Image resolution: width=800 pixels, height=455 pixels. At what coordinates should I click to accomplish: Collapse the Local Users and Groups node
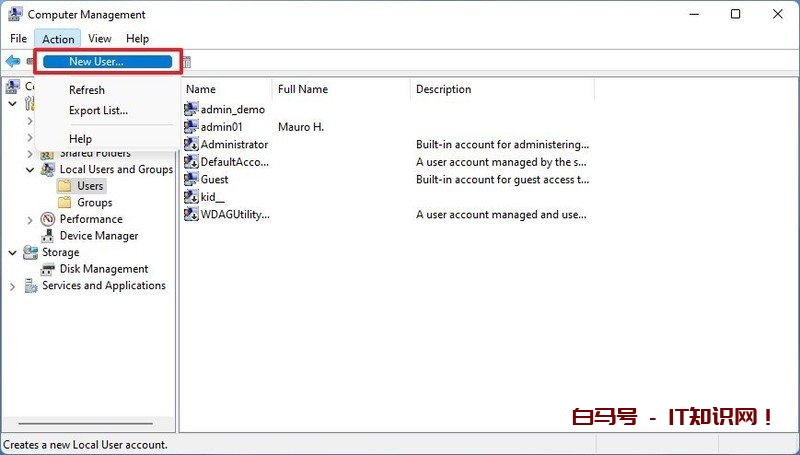pyautogui.click(x=30, y=170)
